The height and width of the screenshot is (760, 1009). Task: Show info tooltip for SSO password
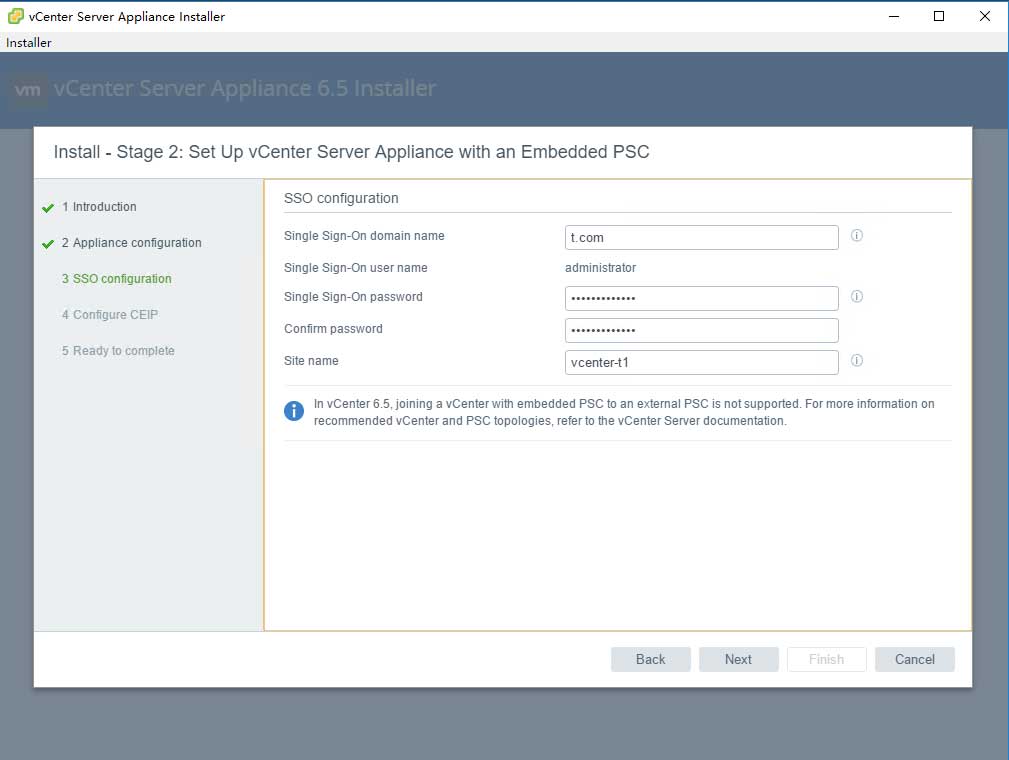856,297
